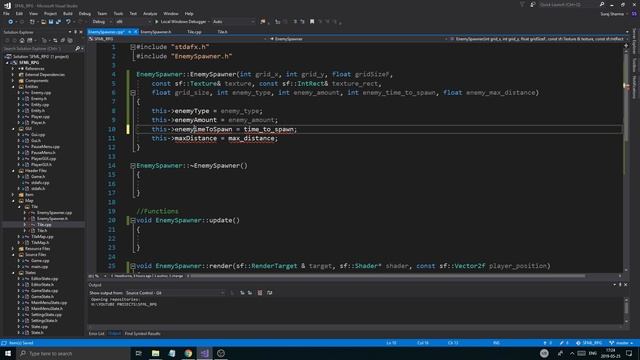Click the Undo toolbar icon

click(68, 22)
